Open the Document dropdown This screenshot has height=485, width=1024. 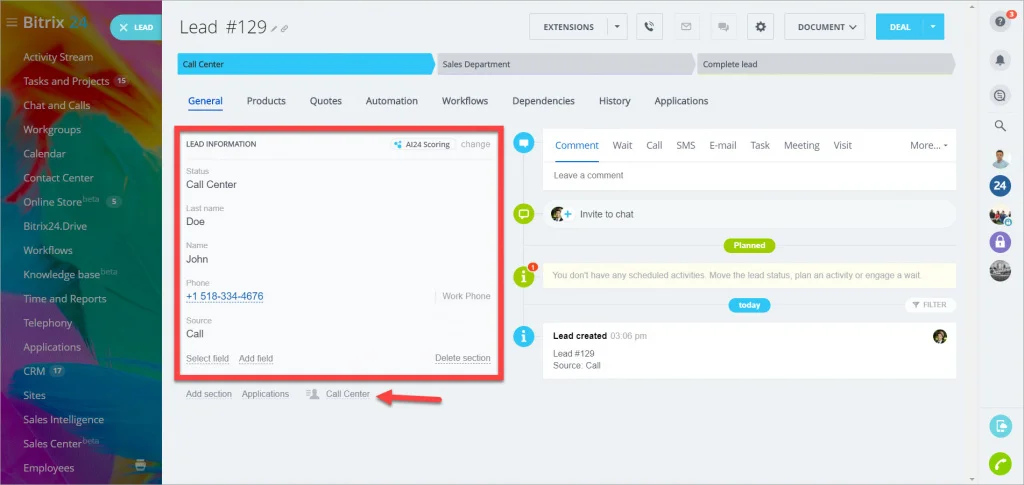click(x=825, y=27)
